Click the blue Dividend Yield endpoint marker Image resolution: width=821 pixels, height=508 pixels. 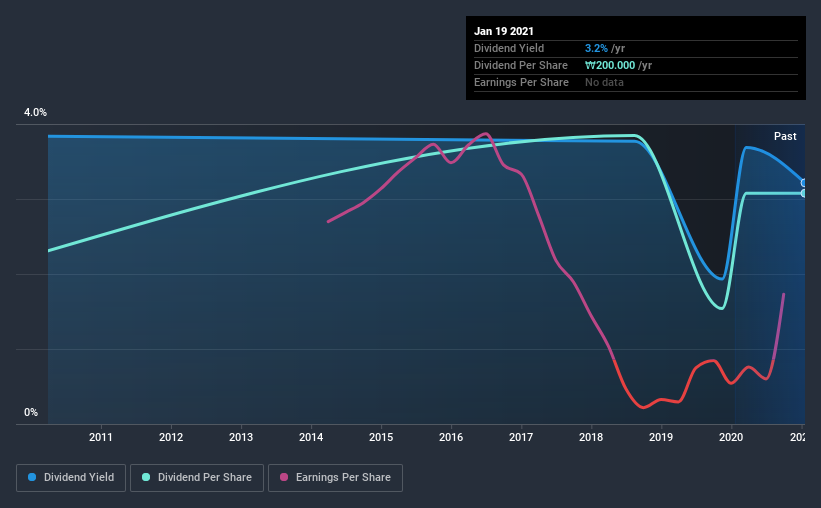803,183
